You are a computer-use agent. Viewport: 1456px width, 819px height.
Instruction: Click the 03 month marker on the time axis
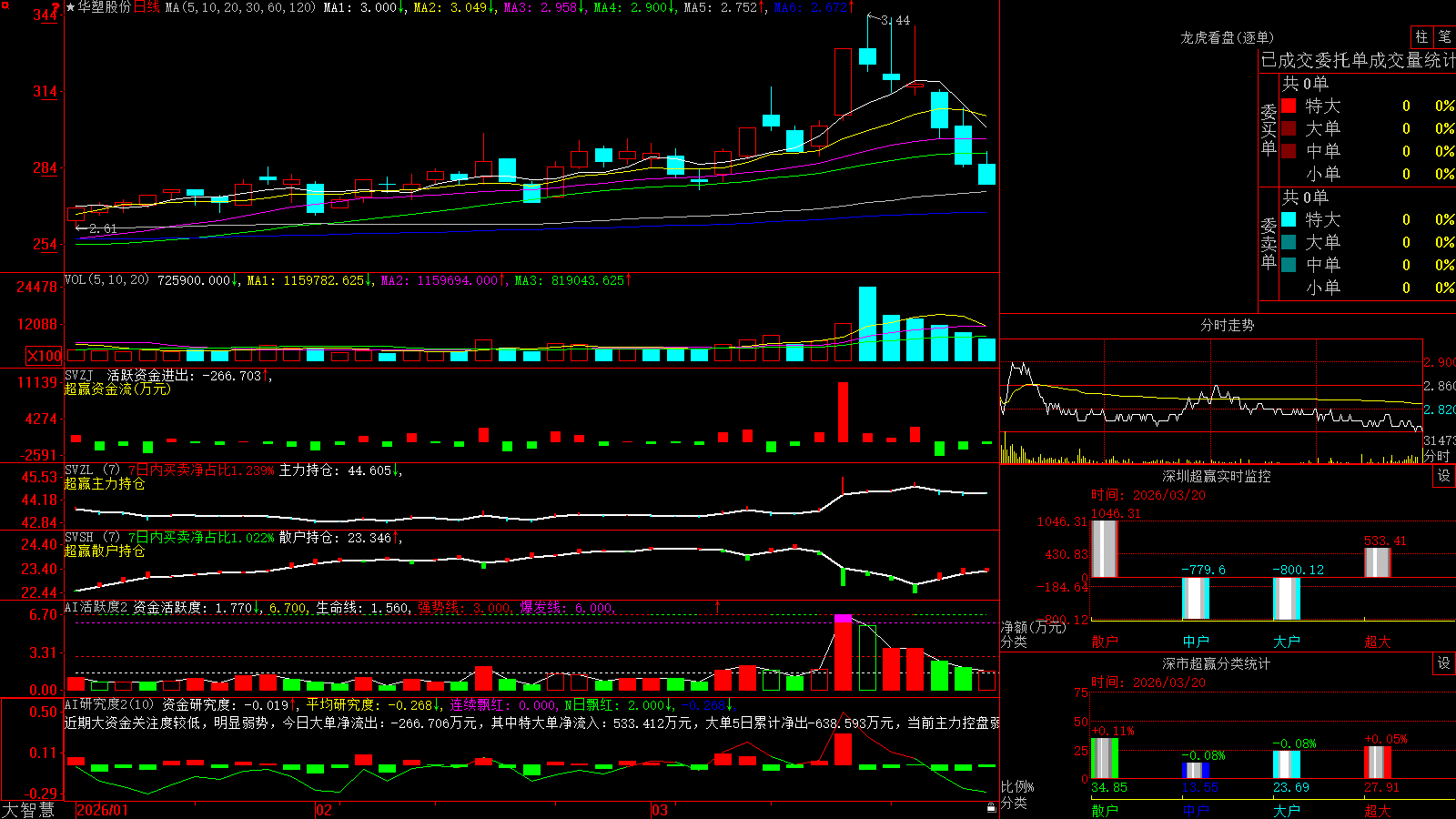660,810
